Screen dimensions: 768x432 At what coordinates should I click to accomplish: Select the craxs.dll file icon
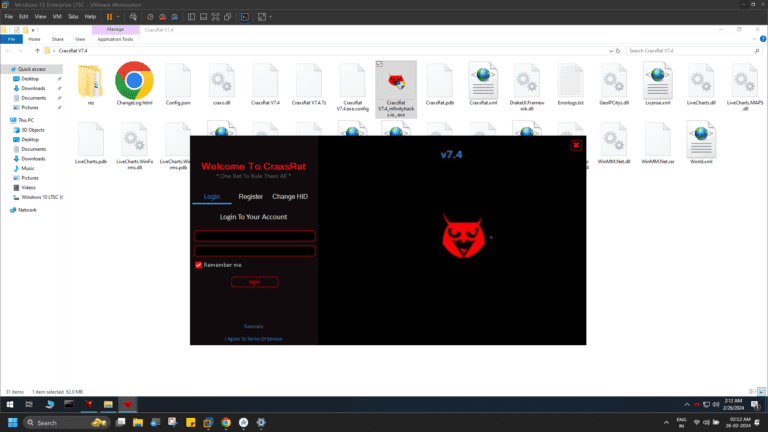click(x=221, y=84)
